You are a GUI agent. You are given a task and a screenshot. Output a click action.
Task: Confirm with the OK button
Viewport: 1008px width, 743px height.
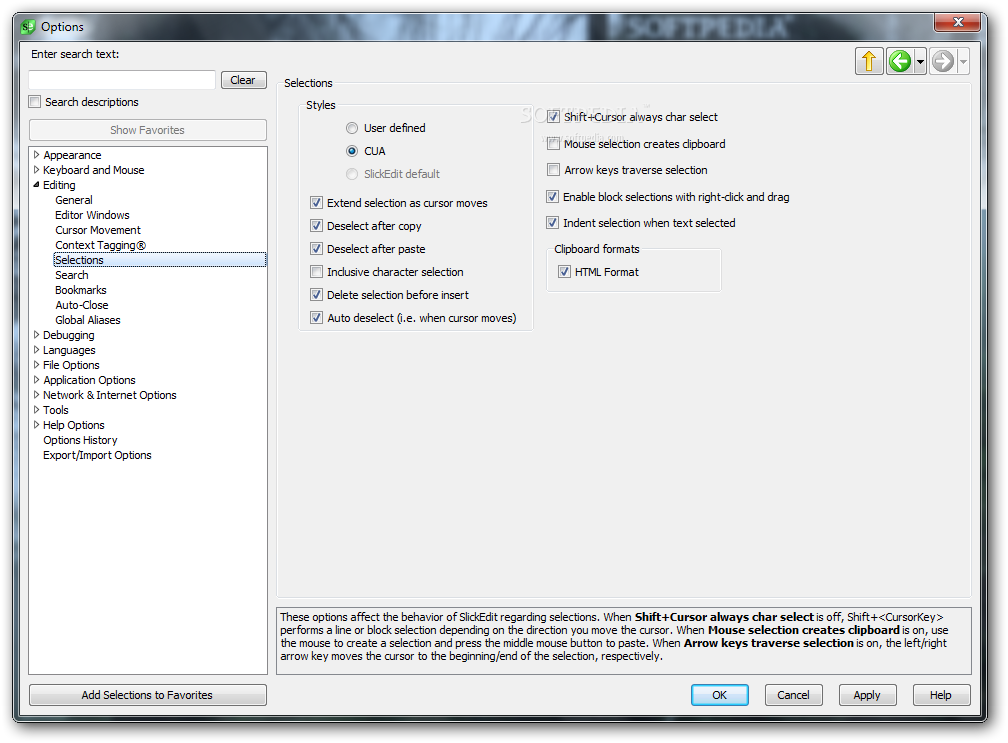719,695
